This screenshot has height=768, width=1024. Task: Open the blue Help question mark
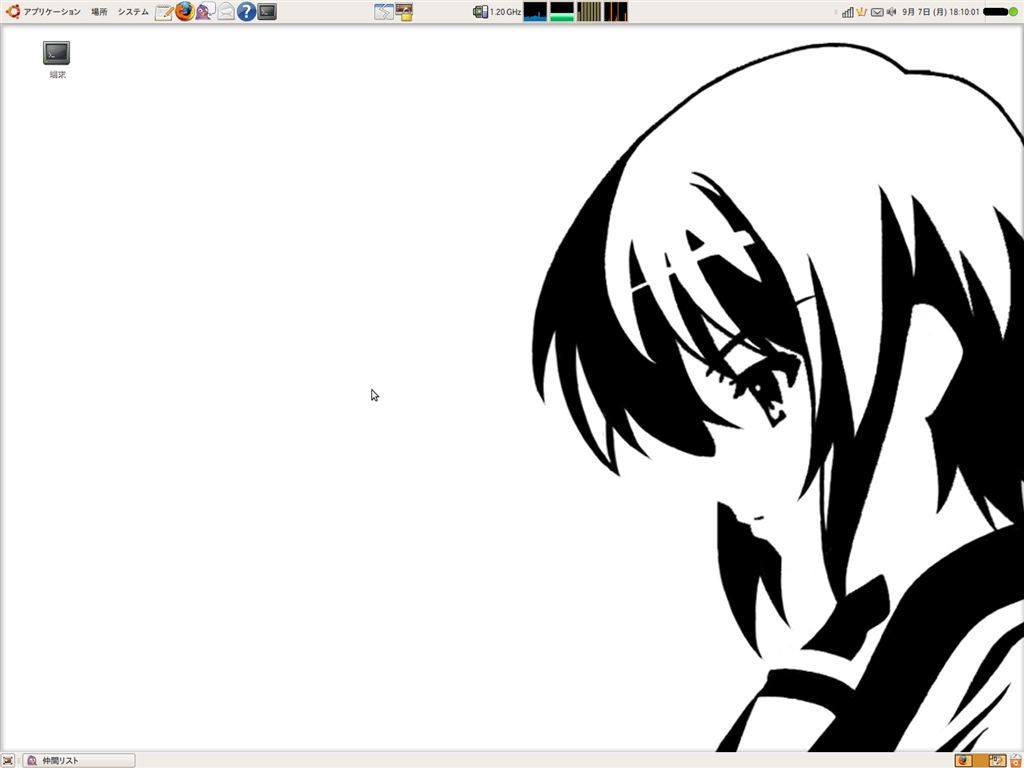246,12
